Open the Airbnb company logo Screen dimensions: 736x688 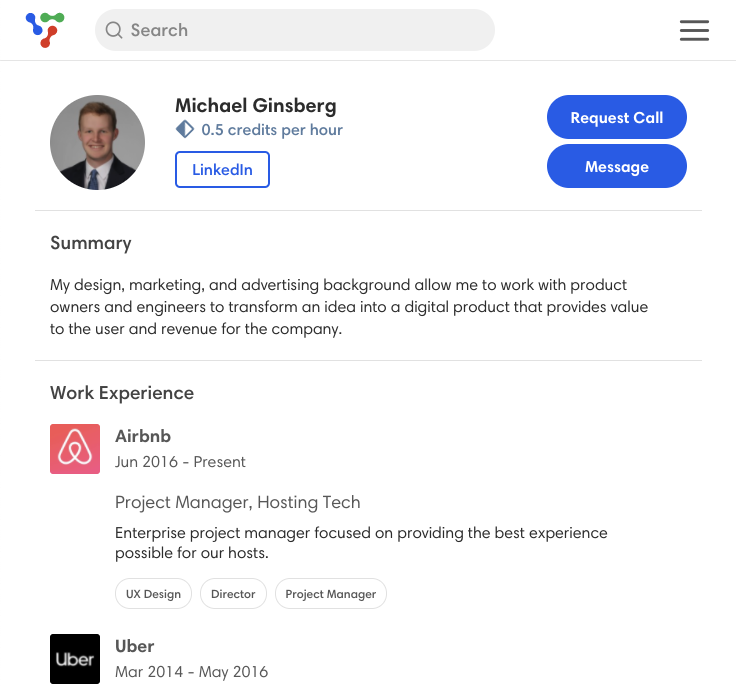[x=75, y=449]
